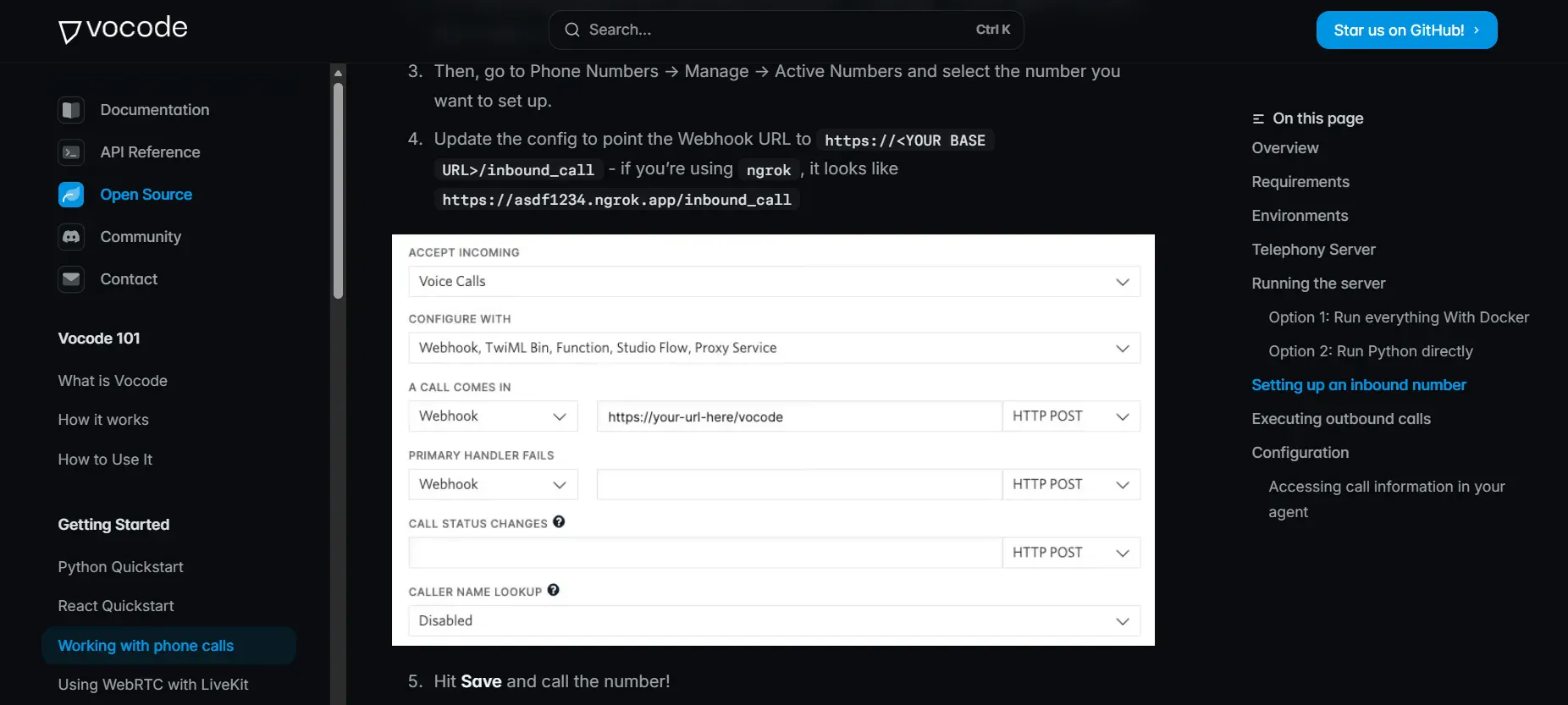
Task: Click the help icon beside Caller Name Lookup
Action: (553, 591)
